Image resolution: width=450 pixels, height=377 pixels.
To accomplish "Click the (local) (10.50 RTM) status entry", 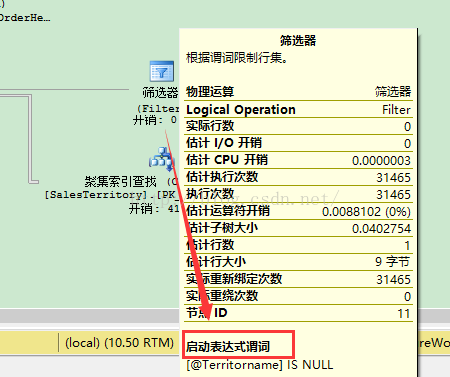I will pos(119,342).
